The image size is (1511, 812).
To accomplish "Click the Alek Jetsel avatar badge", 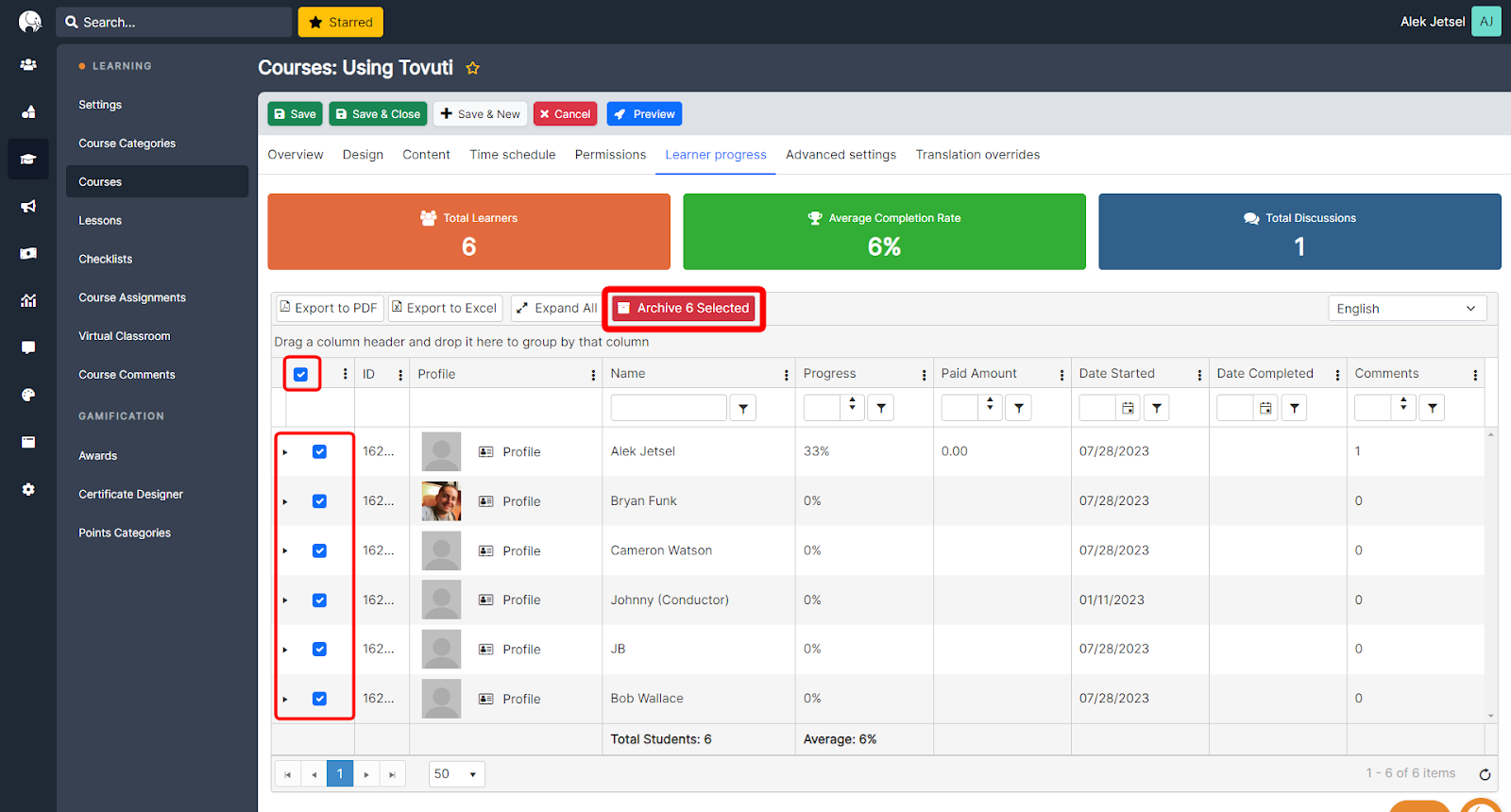I will (1486, 22).
